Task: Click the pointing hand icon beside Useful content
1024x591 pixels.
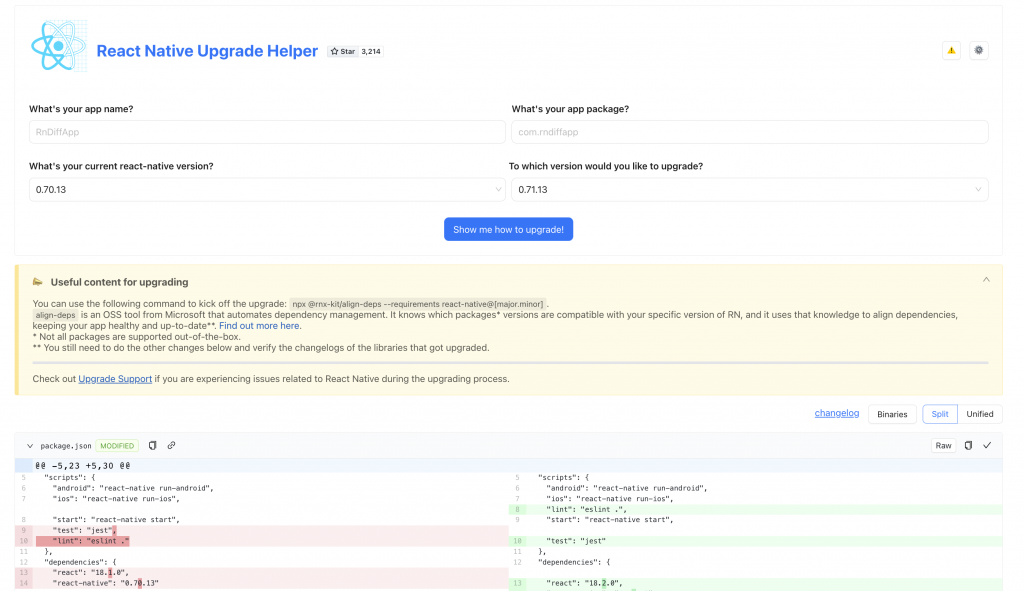Action: (38, 282)
